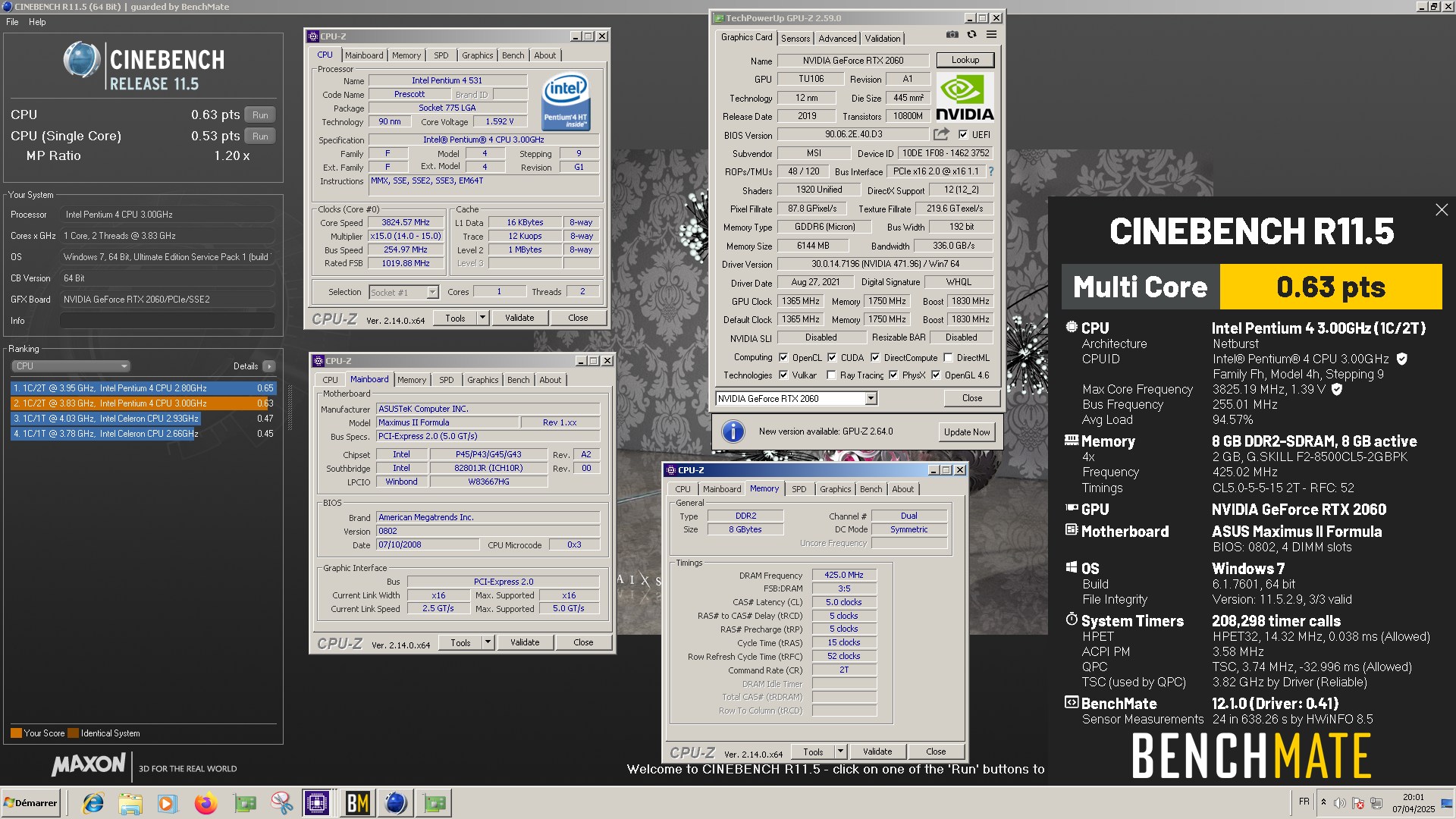Click the NVIDIA logo in GPU-Z
The image size is (1456, 819).
point(965,97)
